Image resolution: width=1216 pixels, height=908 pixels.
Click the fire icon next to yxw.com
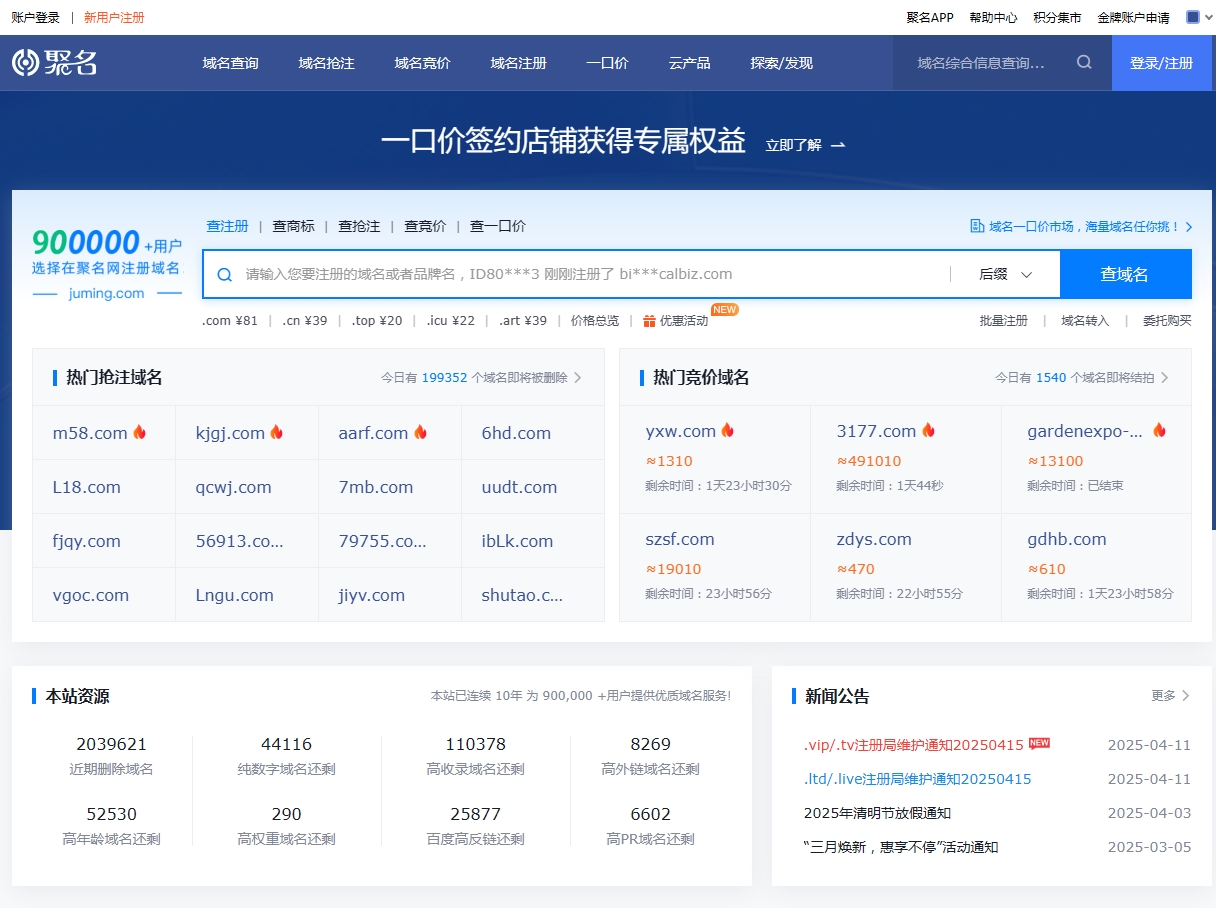727,430
